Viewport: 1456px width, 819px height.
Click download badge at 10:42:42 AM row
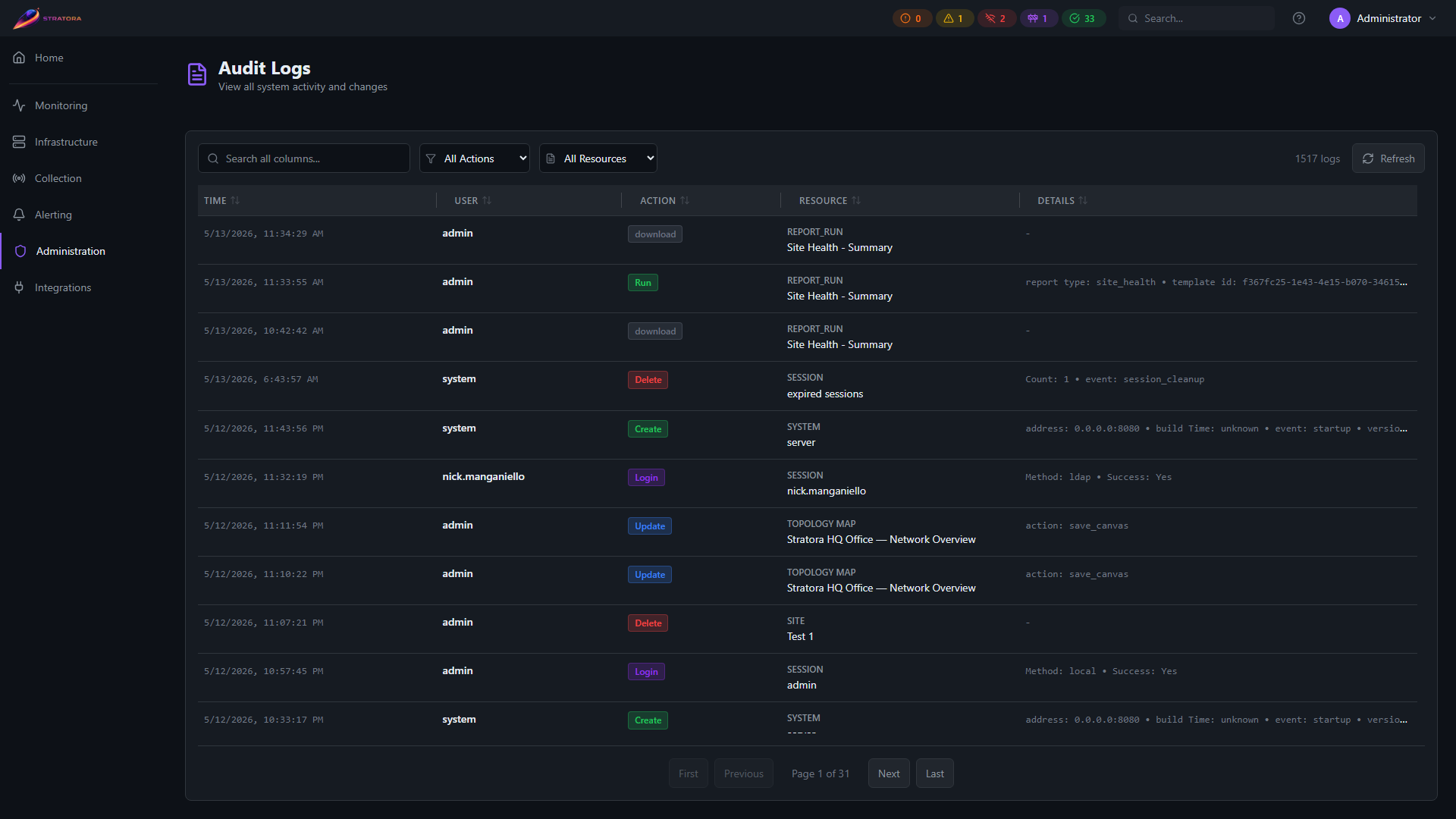[655, 331]
